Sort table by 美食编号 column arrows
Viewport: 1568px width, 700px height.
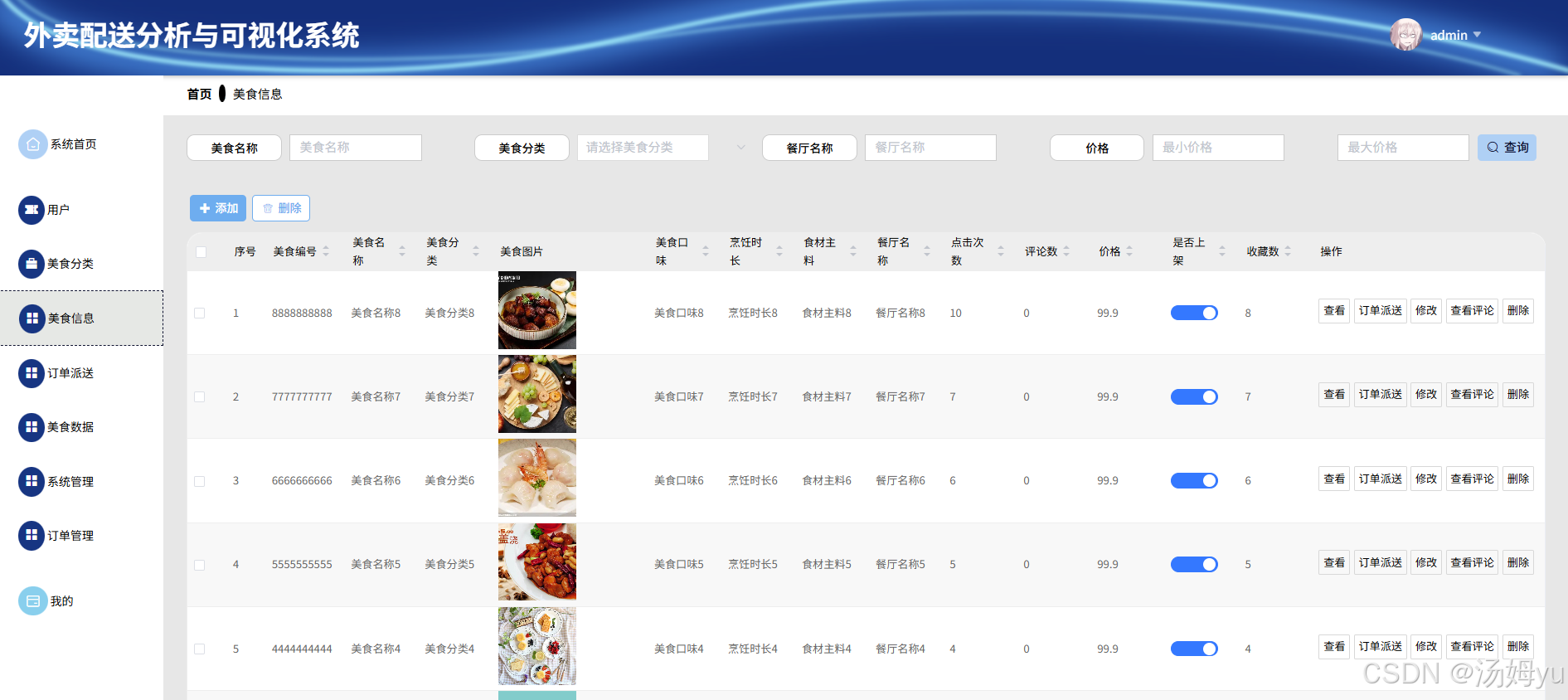point(326,251)
